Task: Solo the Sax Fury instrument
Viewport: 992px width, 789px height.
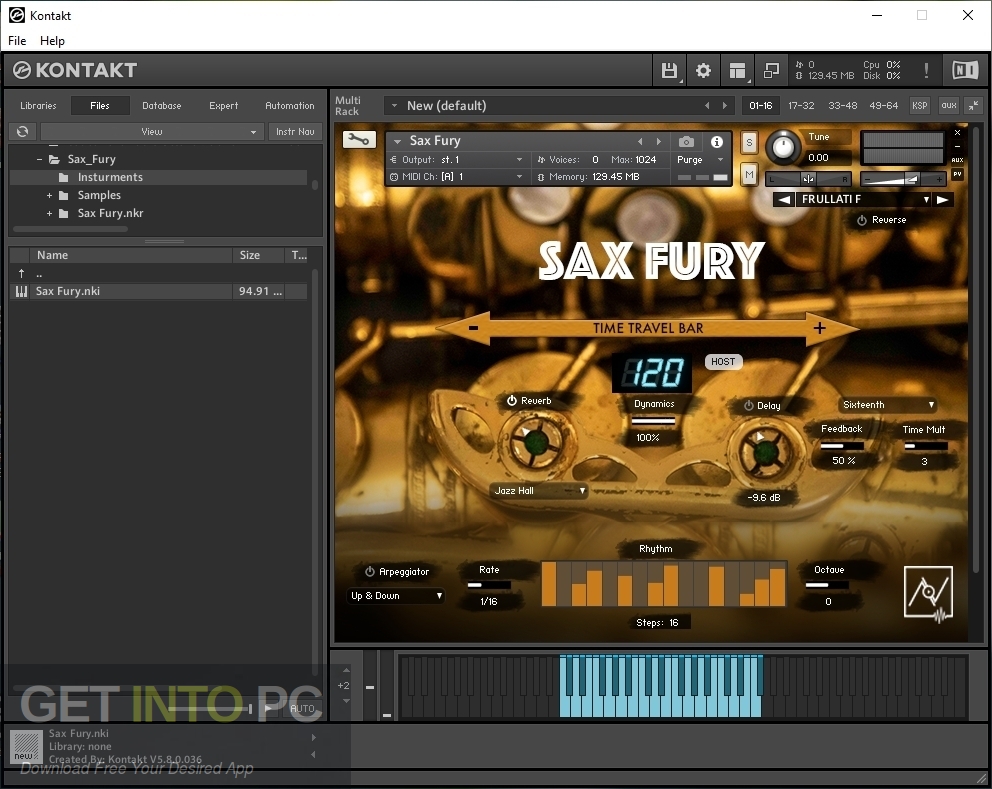Action: [749, 142]
